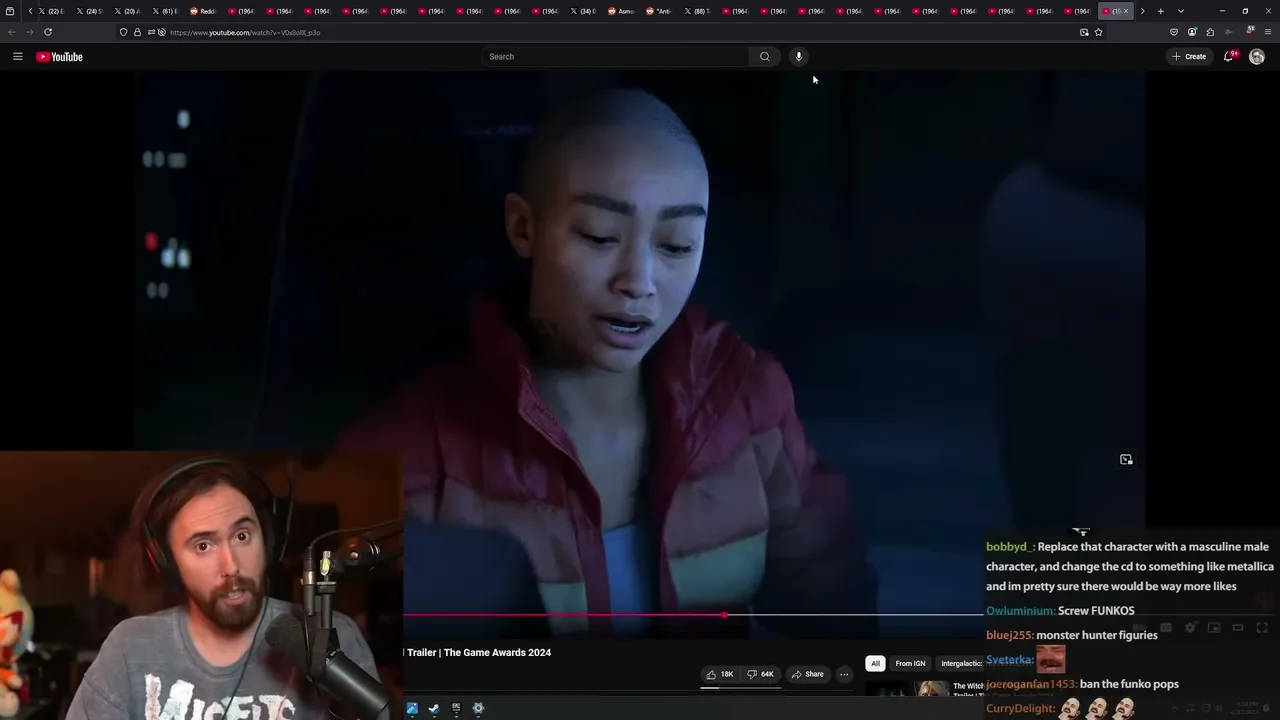
Task: Bookmark this page with the star
Action: pyautogui.click(x=1098, y=32)
